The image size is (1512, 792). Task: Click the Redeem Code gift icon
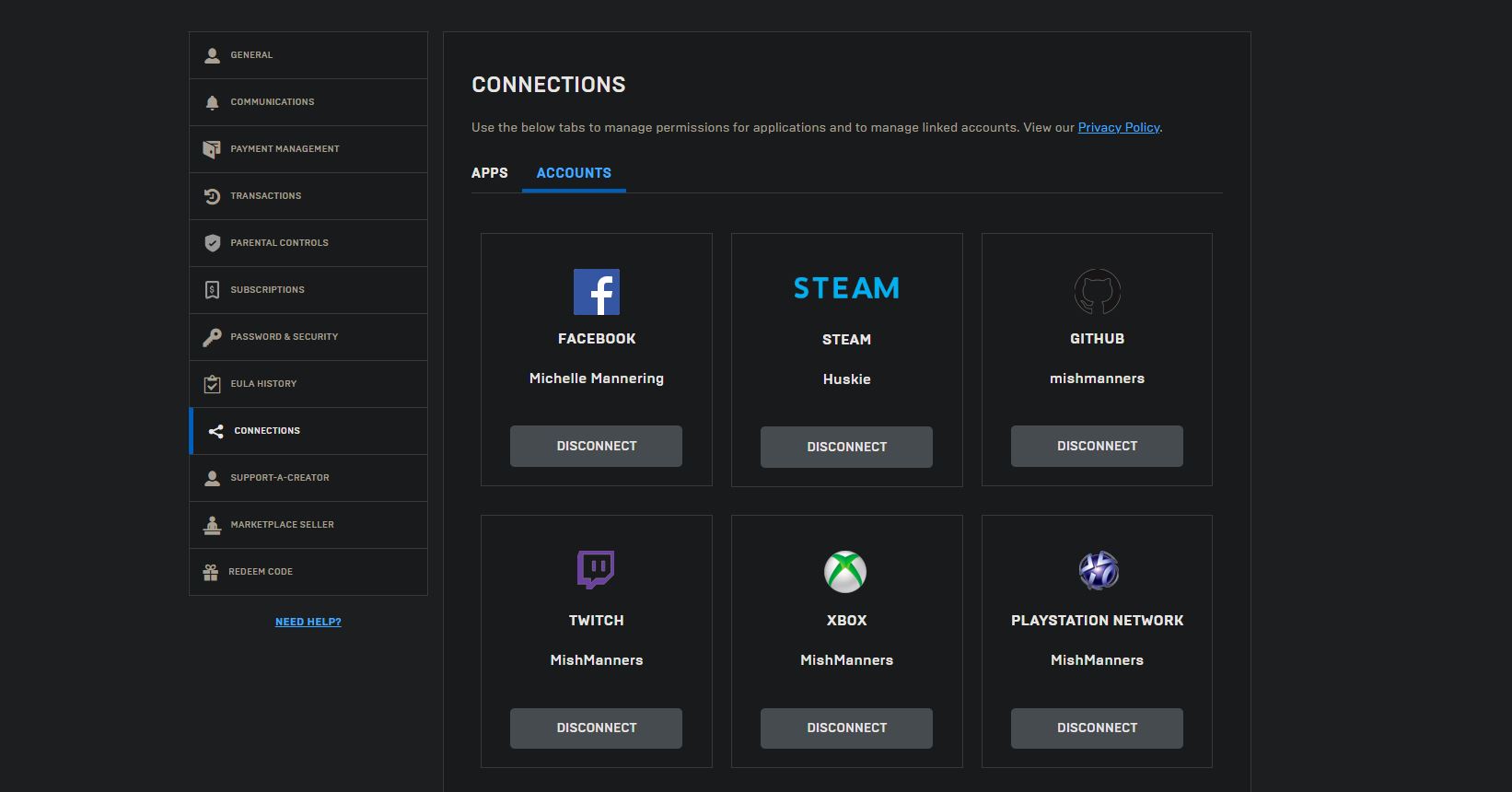pyautogui.click(x=211, y=572)
